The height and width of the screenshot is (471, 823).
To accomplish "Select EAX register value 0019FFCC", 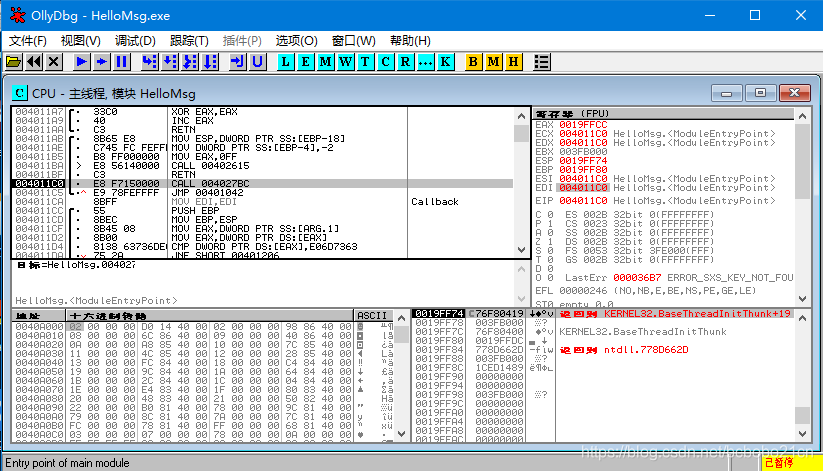I will pyautogui.click(x=583, y=125).
